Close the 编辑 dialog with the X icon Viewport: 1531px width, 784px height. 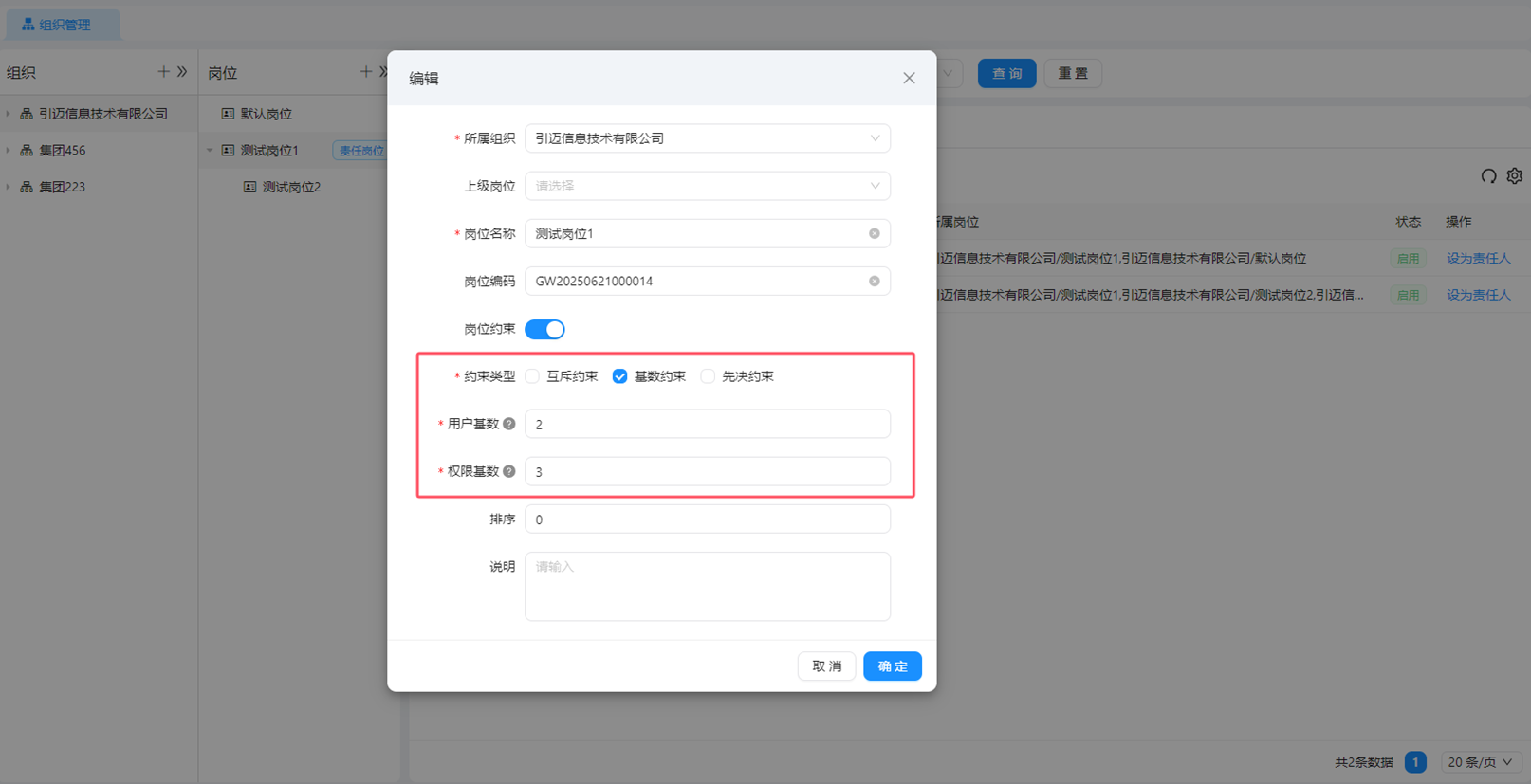pyautogui.click(x=909, y=78)
